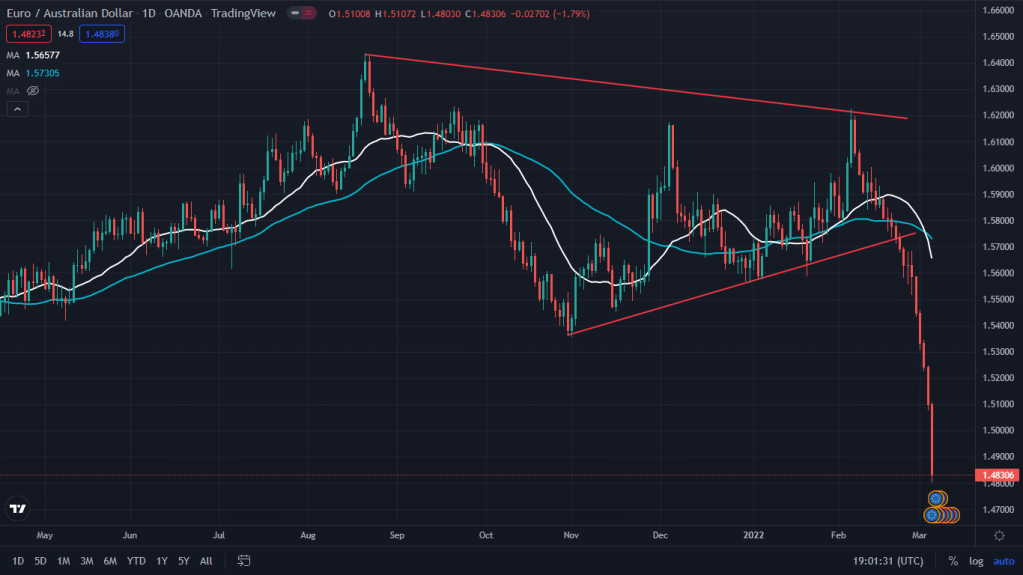Select the YTD time range
The width and height of the screenshot is (1023, 575).
point(137,560)
